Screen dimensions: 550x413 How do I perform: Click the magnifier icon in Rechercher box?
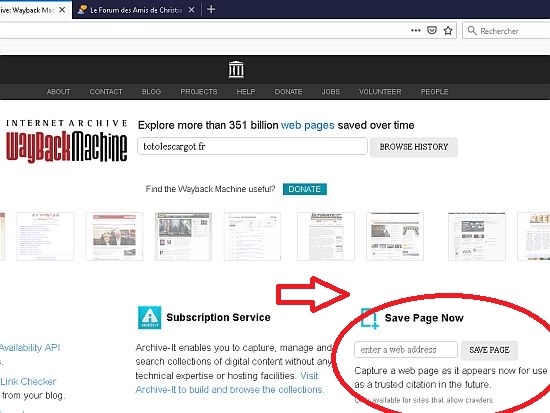click(x=472, y=31)
